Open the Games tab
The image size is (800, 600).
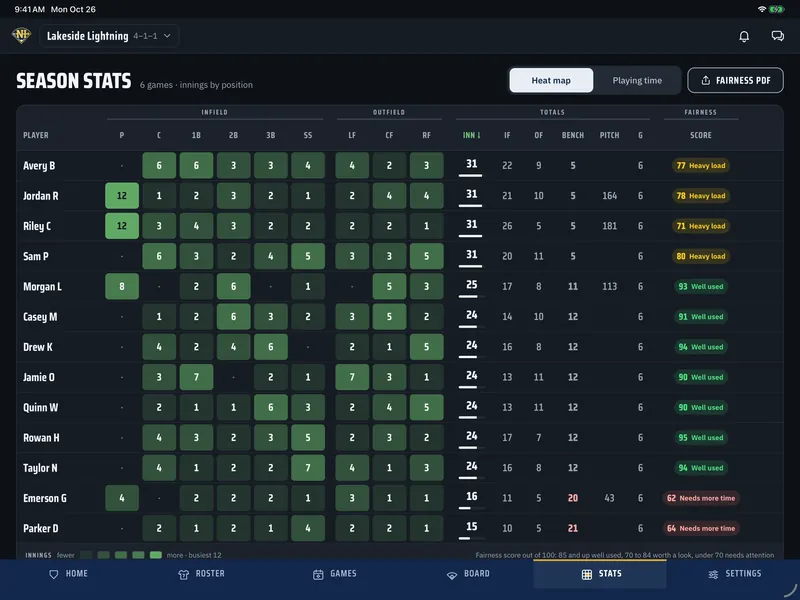click(334, 574)
